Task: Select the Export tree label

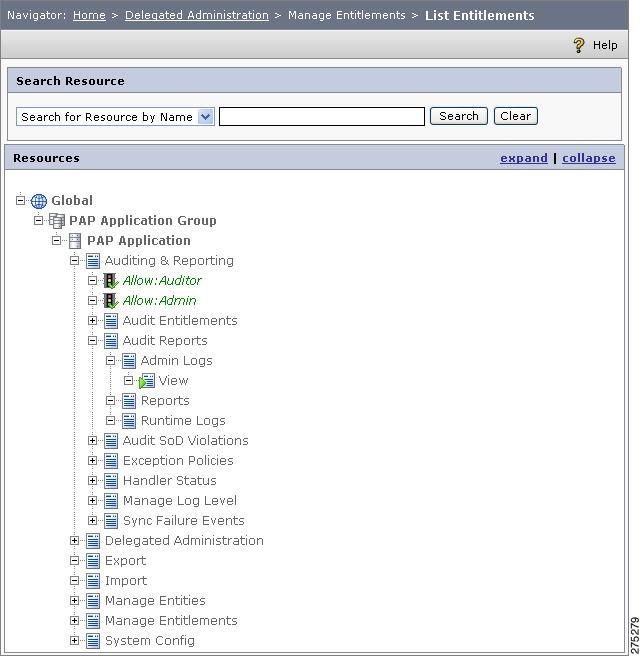Action: [125, 561]
